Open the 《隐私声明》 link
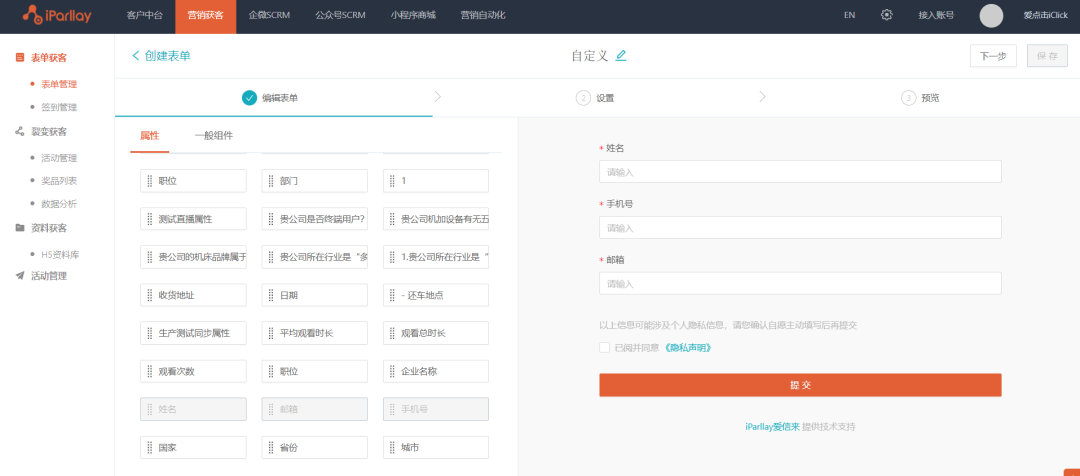Image resolution: width=1080 pixels, height=476 pixels. (x=687, y=348)
